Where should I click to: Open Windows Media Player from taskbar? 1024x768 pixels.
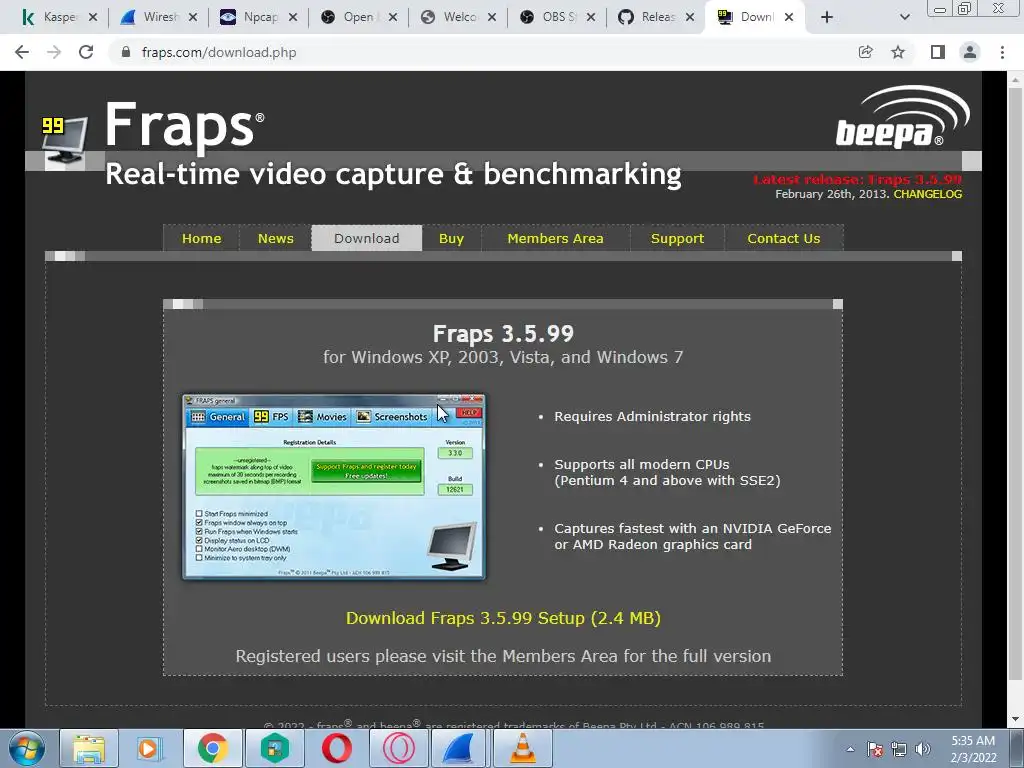pyautogui.click(x=149, y=748)
